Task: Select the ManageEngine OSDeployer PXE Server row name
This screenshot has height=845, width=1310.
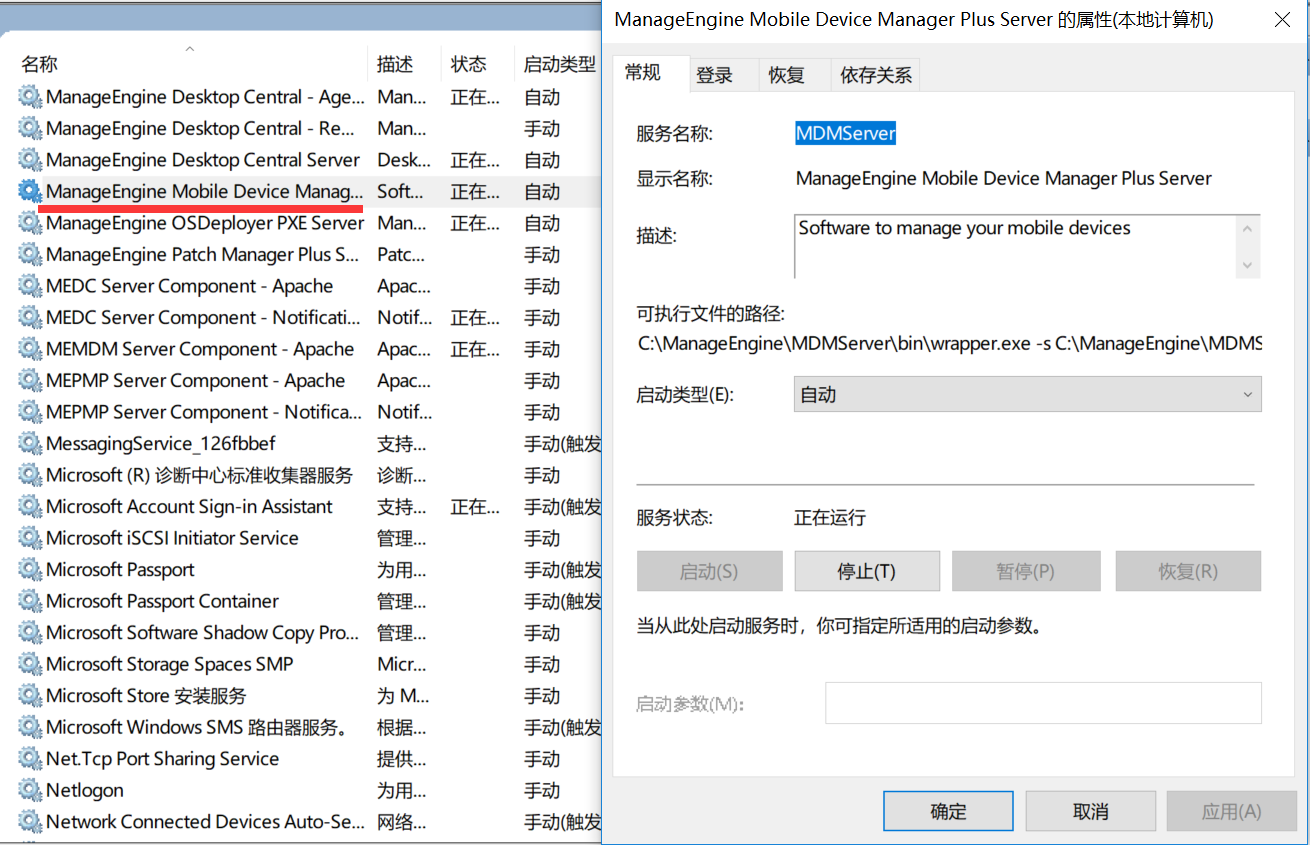Action: [x=205, y=223]
